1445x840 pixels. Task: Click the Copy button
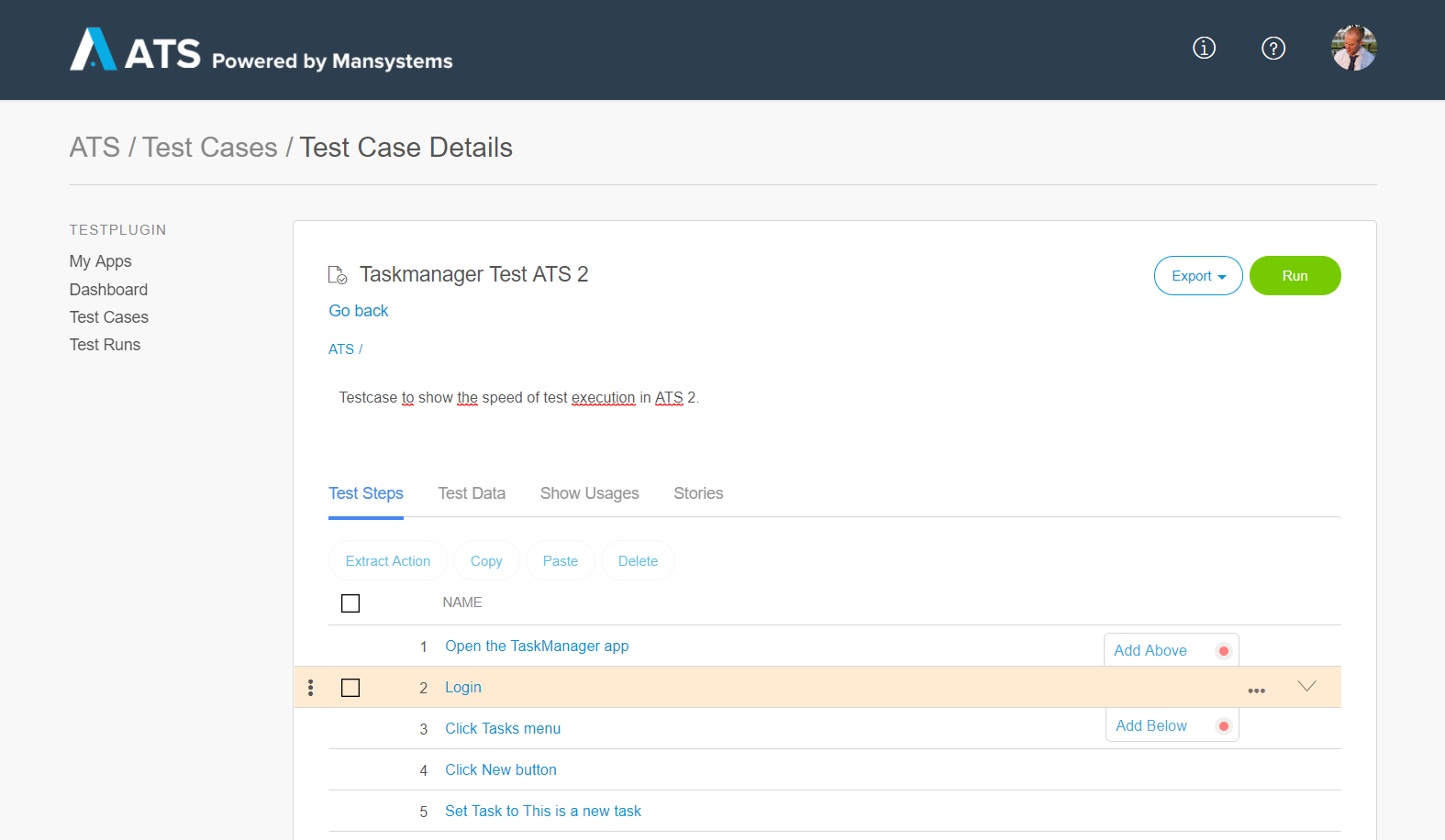tap(486, 560)
